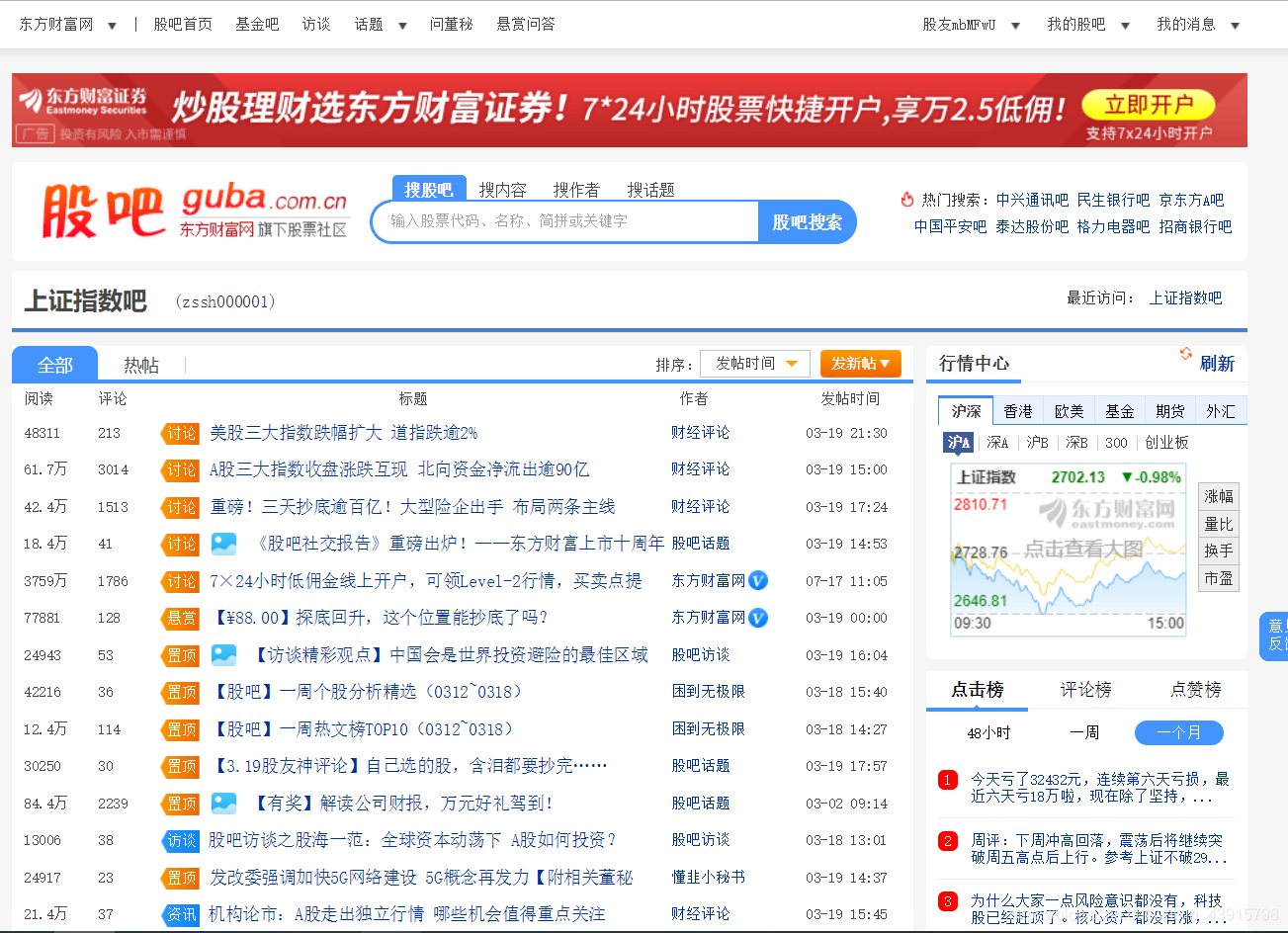Screen dimensions: 1288x933
Task: Click the 置顶 tag on 一周热文榜TOP10 post
Action: (180, 729)
